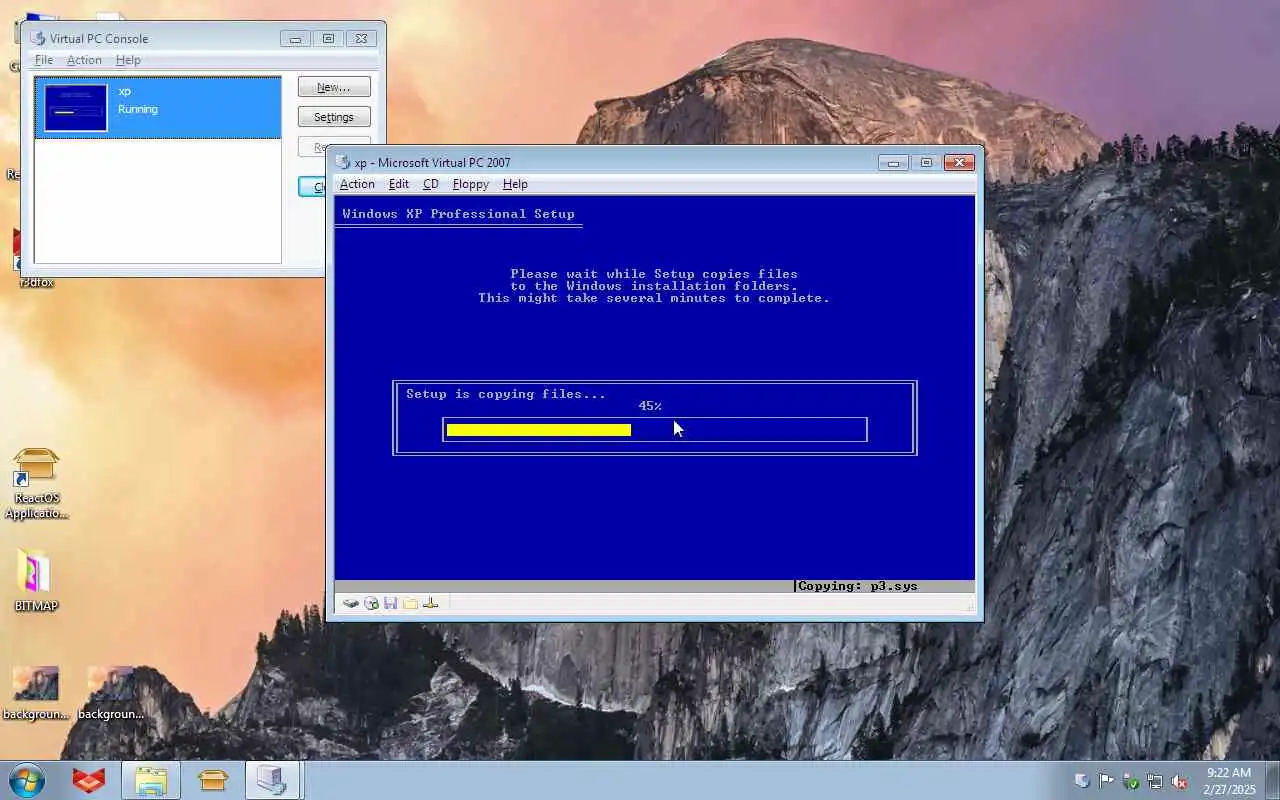Minimize the Virtual PC Console window
Image resolution: width=1280 pixels, height=800 pixels.
[x=295, y=39]
